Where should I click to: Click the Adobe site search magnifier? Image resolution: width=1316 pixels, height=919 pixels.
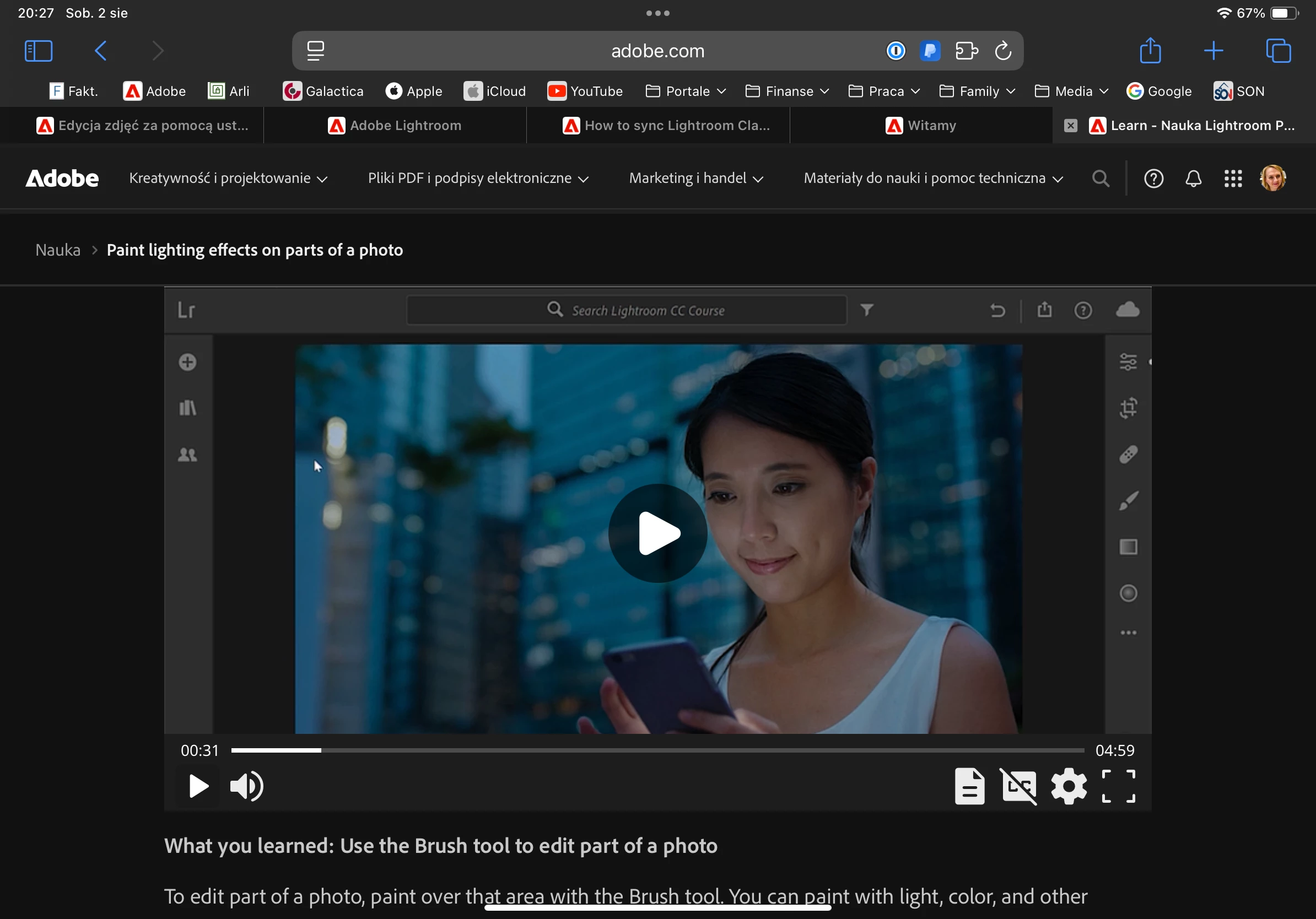pyautogui.click(x=1100, y=179)
